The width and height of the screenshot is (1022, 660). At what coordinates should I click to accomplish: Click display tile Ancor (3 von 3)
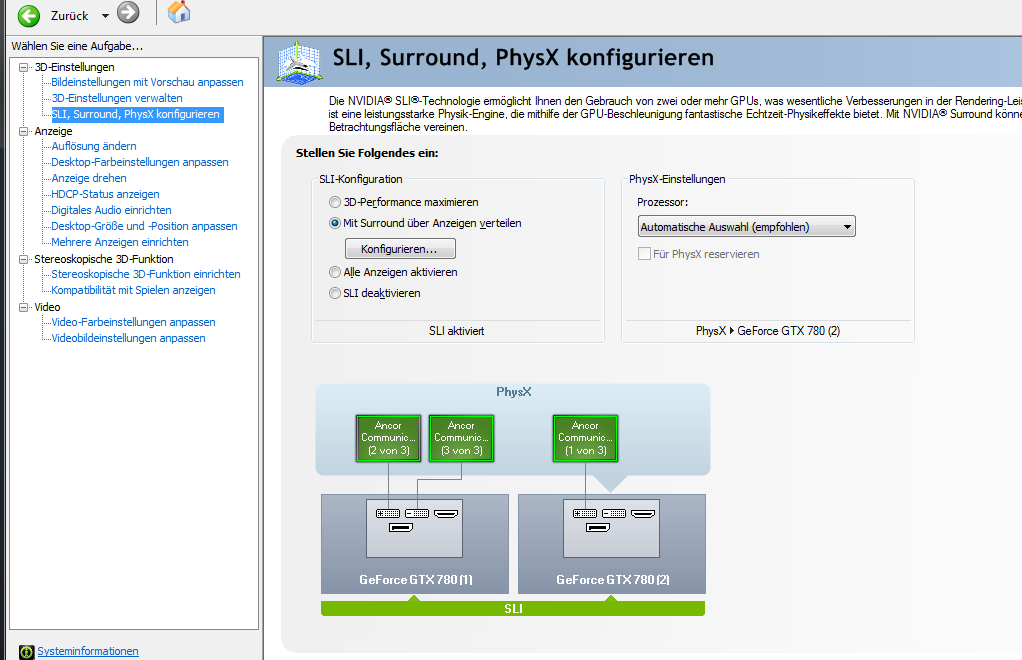coord(461,438)
